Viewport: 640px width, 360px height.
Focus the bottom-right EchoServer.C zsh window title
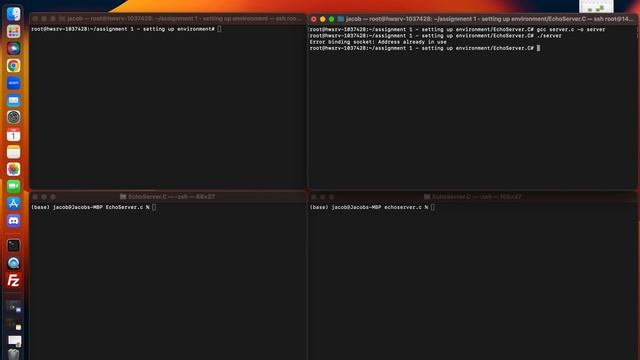pyautogui.click(x=472, y=197)
